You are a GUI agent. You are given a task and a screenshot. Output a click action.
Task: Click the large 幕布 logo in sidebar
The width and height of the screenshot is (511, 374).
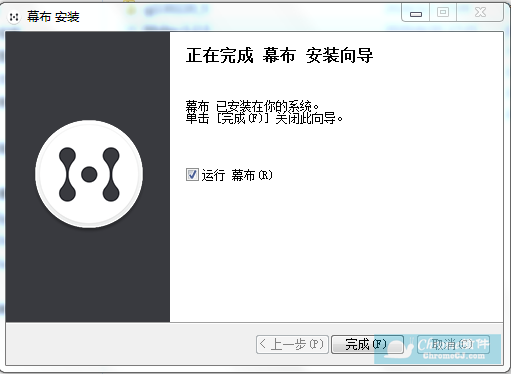[89, 174]
